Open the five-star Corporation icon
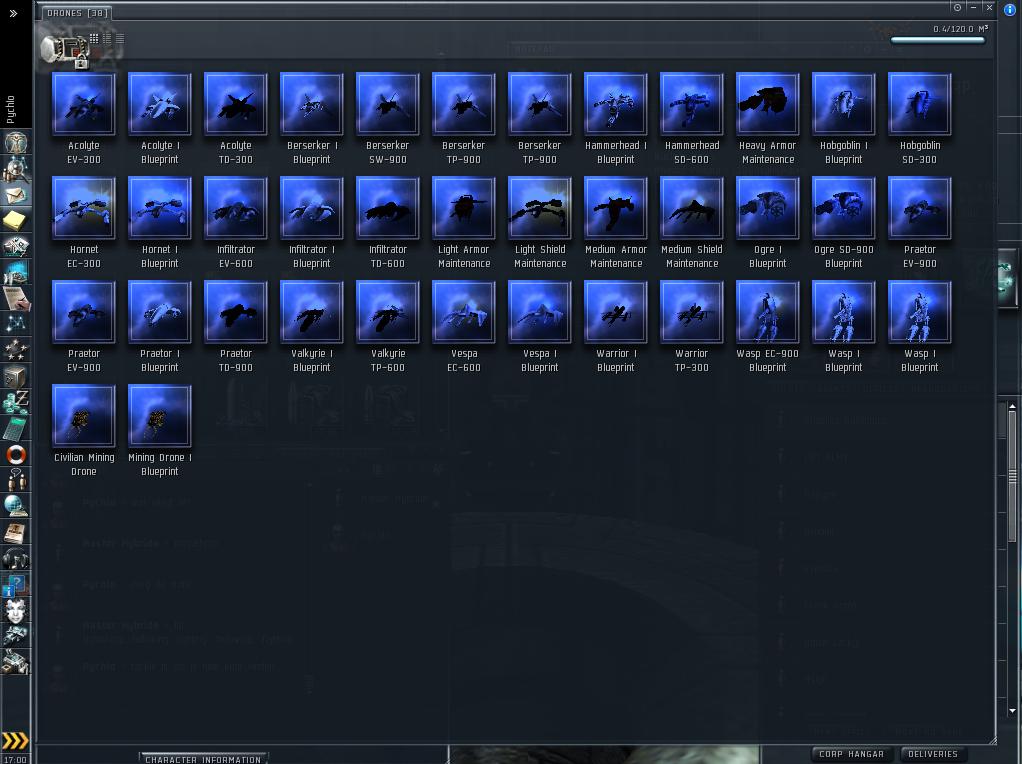This screenshot has height=764, width=1022. tap(16, 350)
